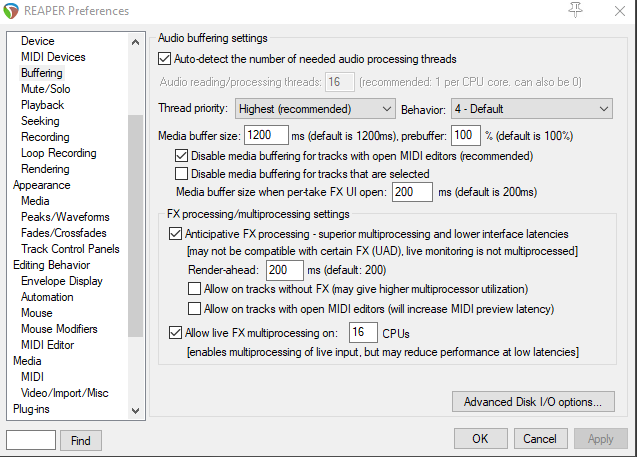
Task: Click the audio processing threads field
Action: pyautogui.click(x=340, y=82)
